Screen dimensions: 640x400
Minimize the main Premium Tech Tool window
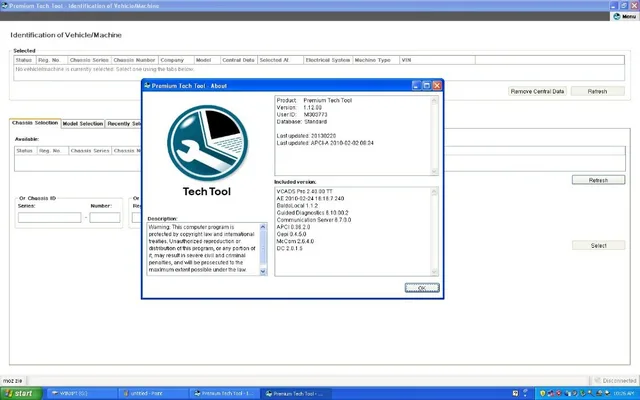pyautogui.click(x=614, y=5)
